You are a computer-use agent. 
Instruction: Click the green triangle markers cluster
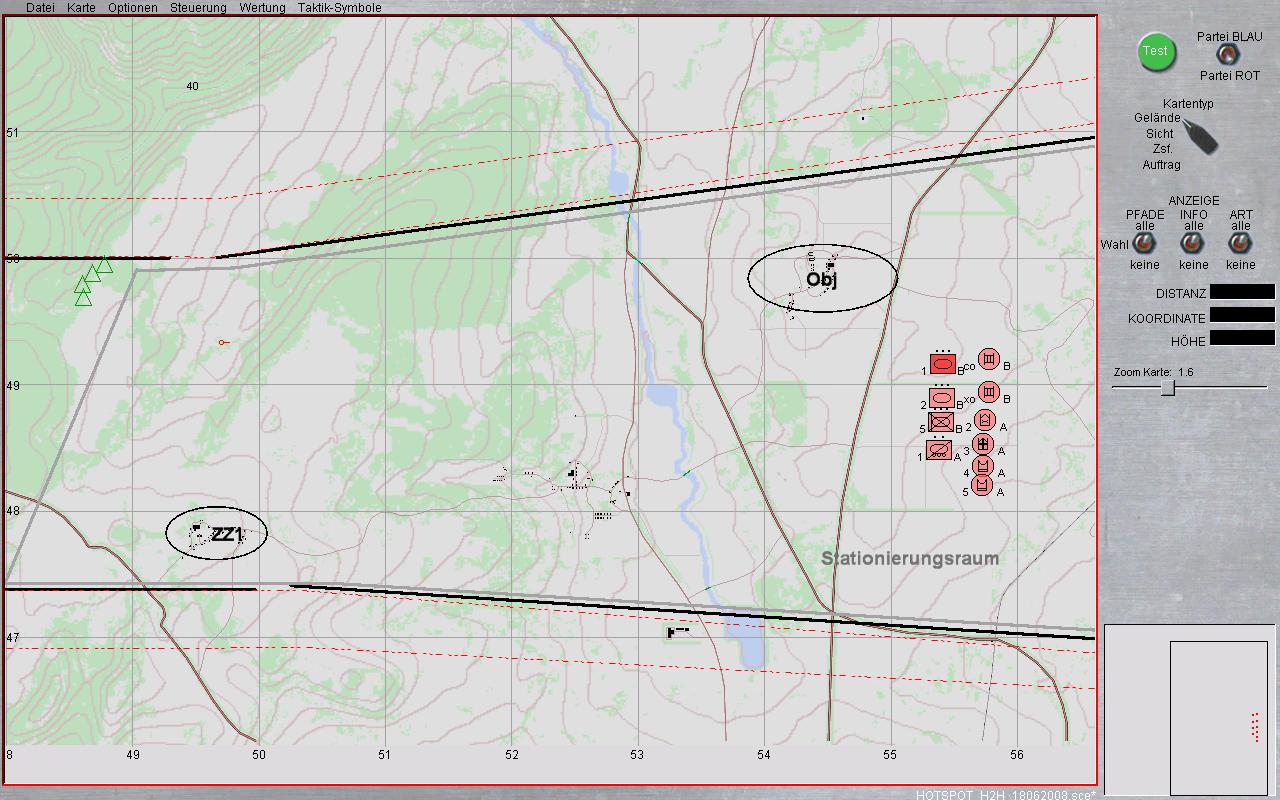coord(91,279)
